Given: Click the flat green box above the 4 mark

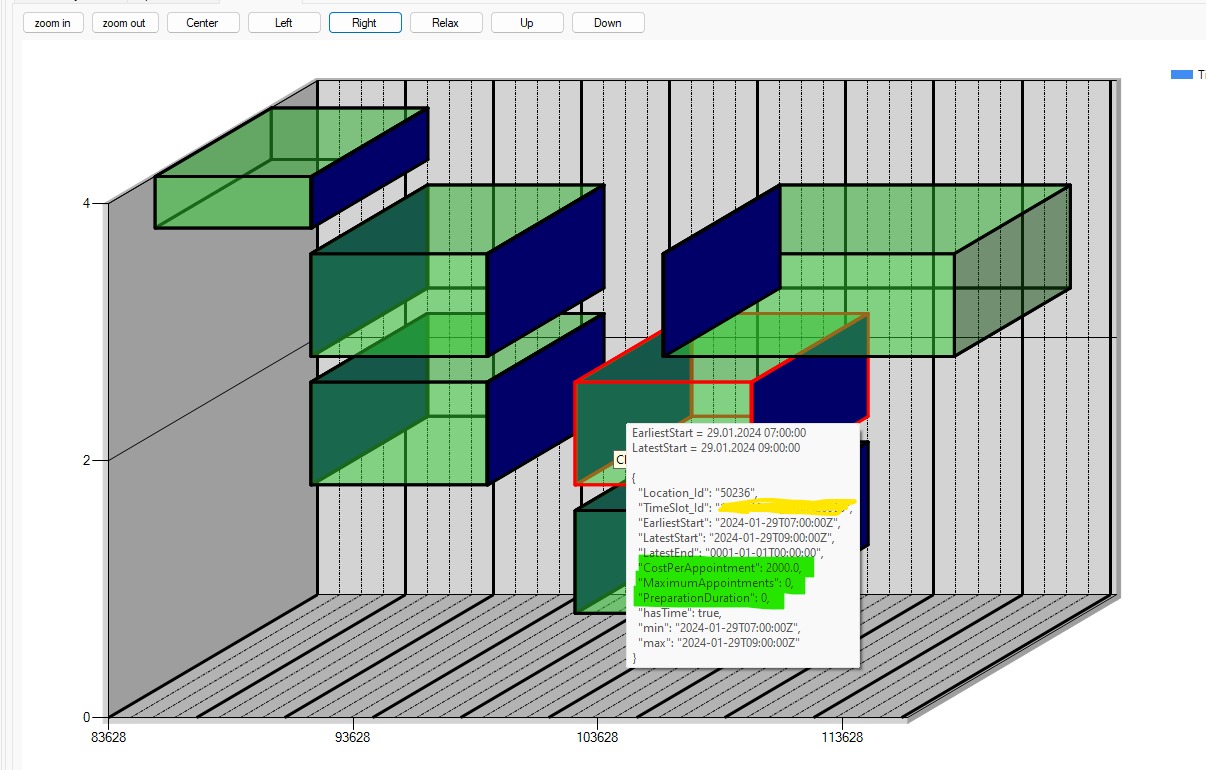Looking at the screenshot, I should coord(232,201).
